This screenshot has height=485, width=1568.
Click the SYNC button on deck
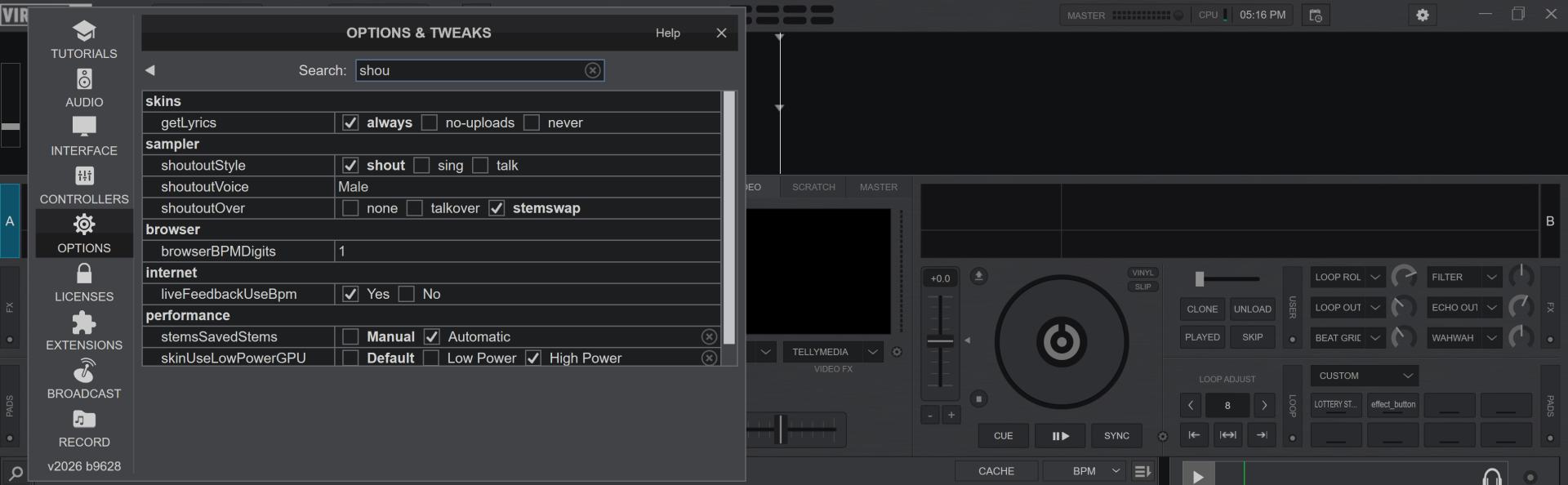coord(1116,436)
